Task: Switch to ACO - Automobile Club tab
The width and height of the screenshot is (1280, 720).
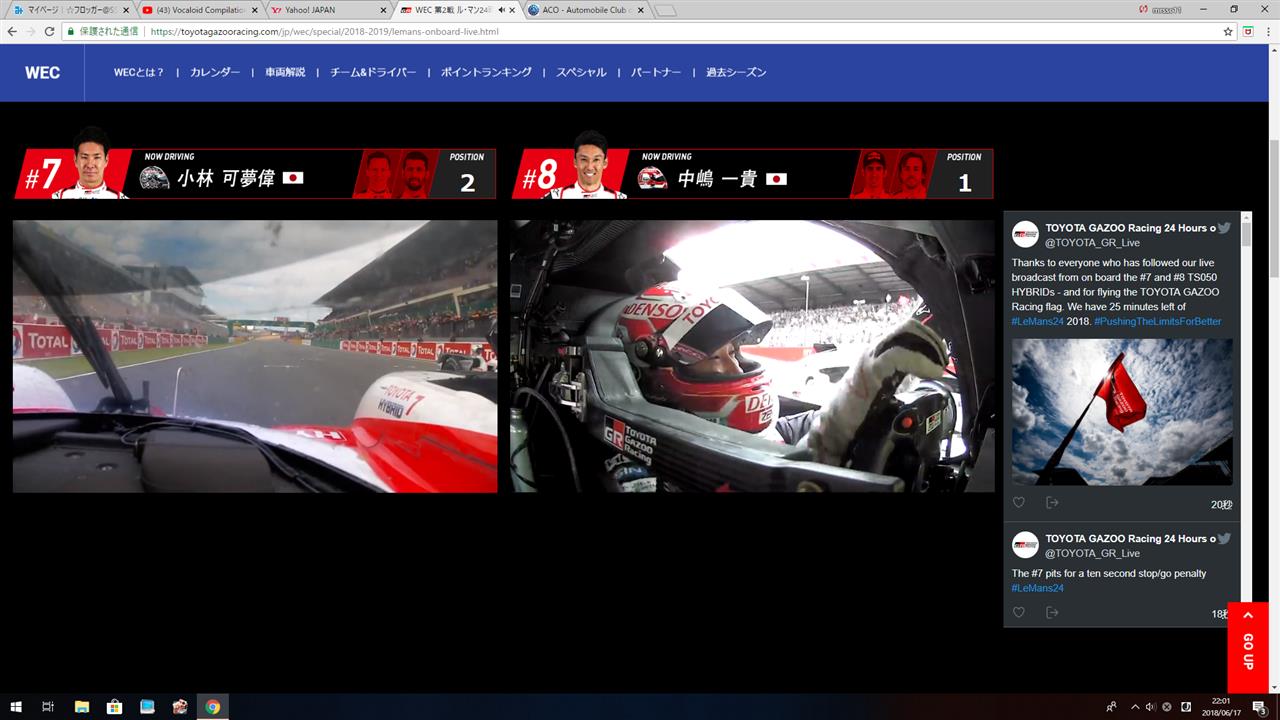Action: (x=584, y=10)
